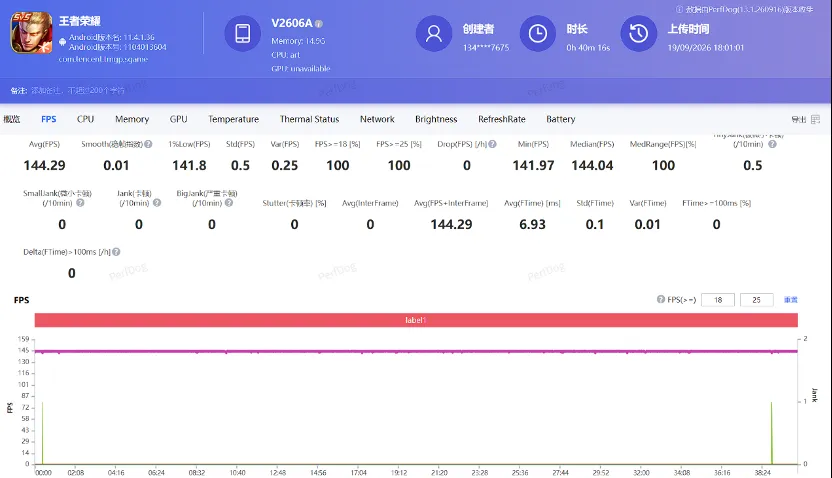Click the 重置 reset link
832x478 pixels.
pyautogui.click(x=791, y=300)
